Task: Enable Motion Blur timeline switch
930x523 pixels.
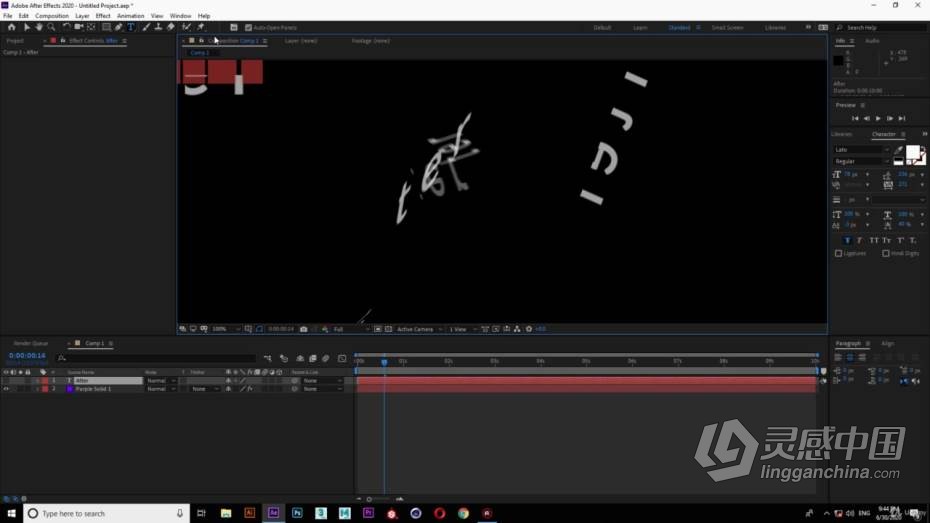Action: [326, 359]
